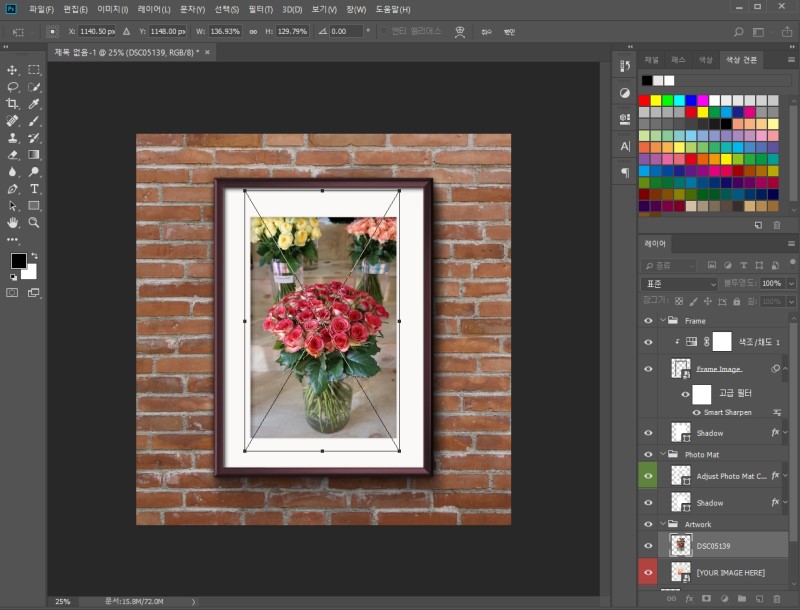Select the [YOUR IMAGE HERE] layer
Screen dimensions: 800x610
[x=728, y=572]
